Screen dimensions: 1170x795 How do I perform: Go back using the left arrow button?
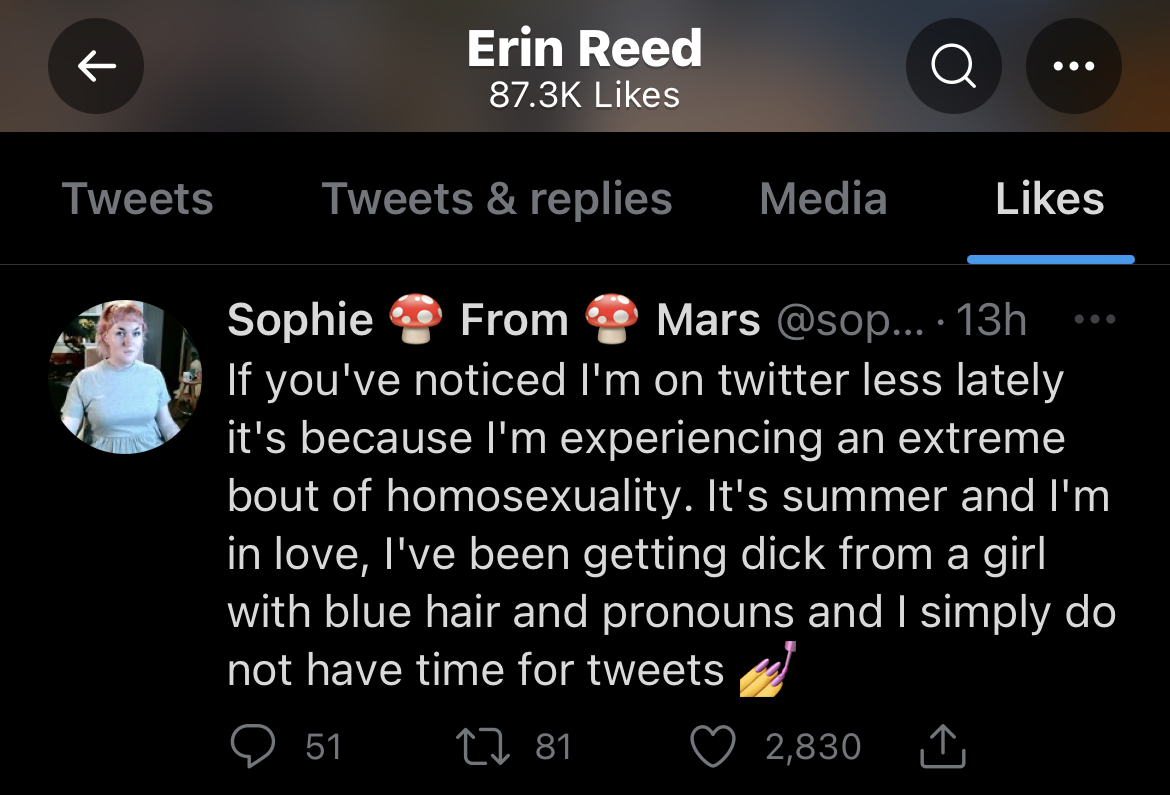96,67
